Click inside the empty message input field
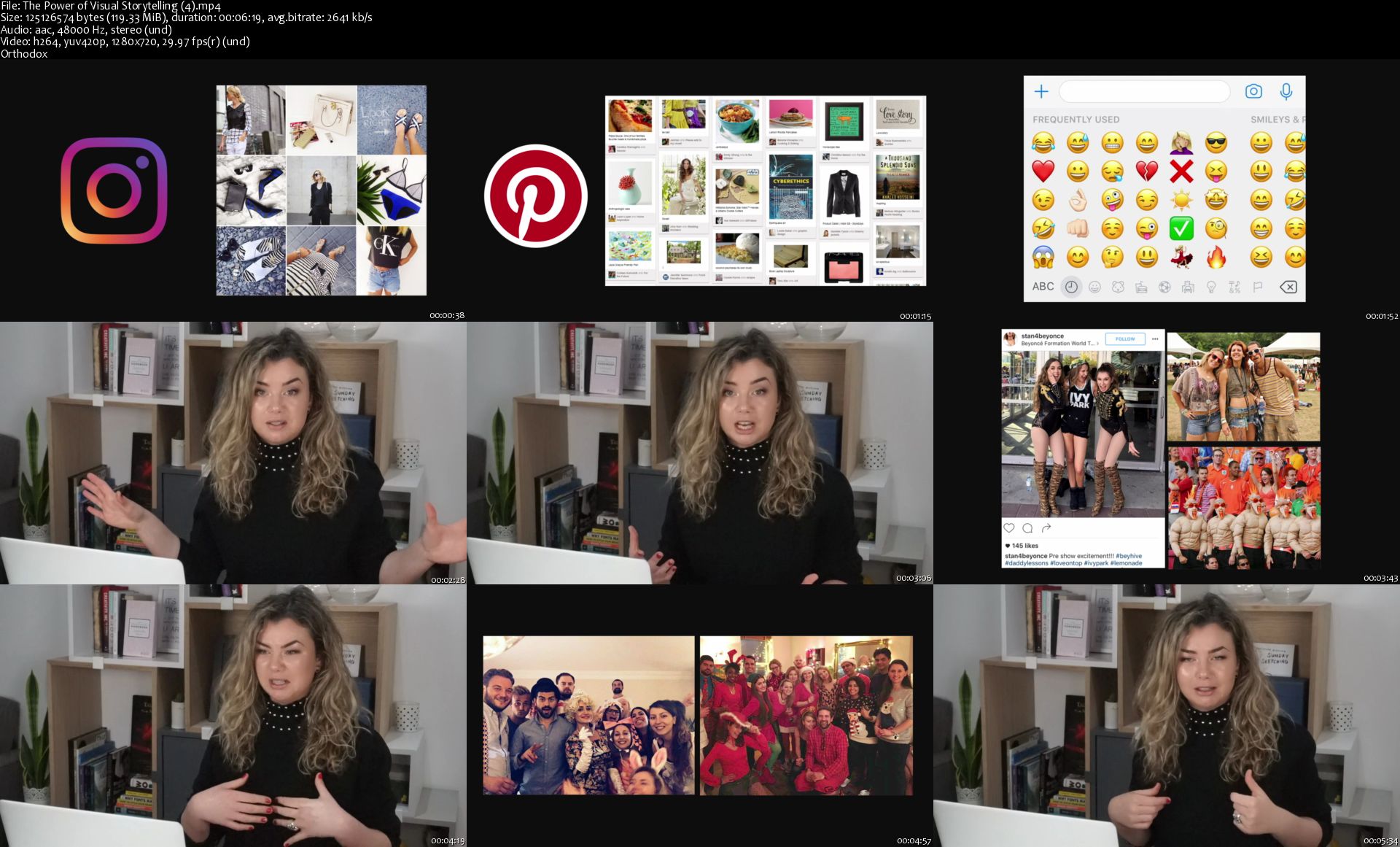The width and height of the screenshot is (1400, 847). [x=1144, y=91]
